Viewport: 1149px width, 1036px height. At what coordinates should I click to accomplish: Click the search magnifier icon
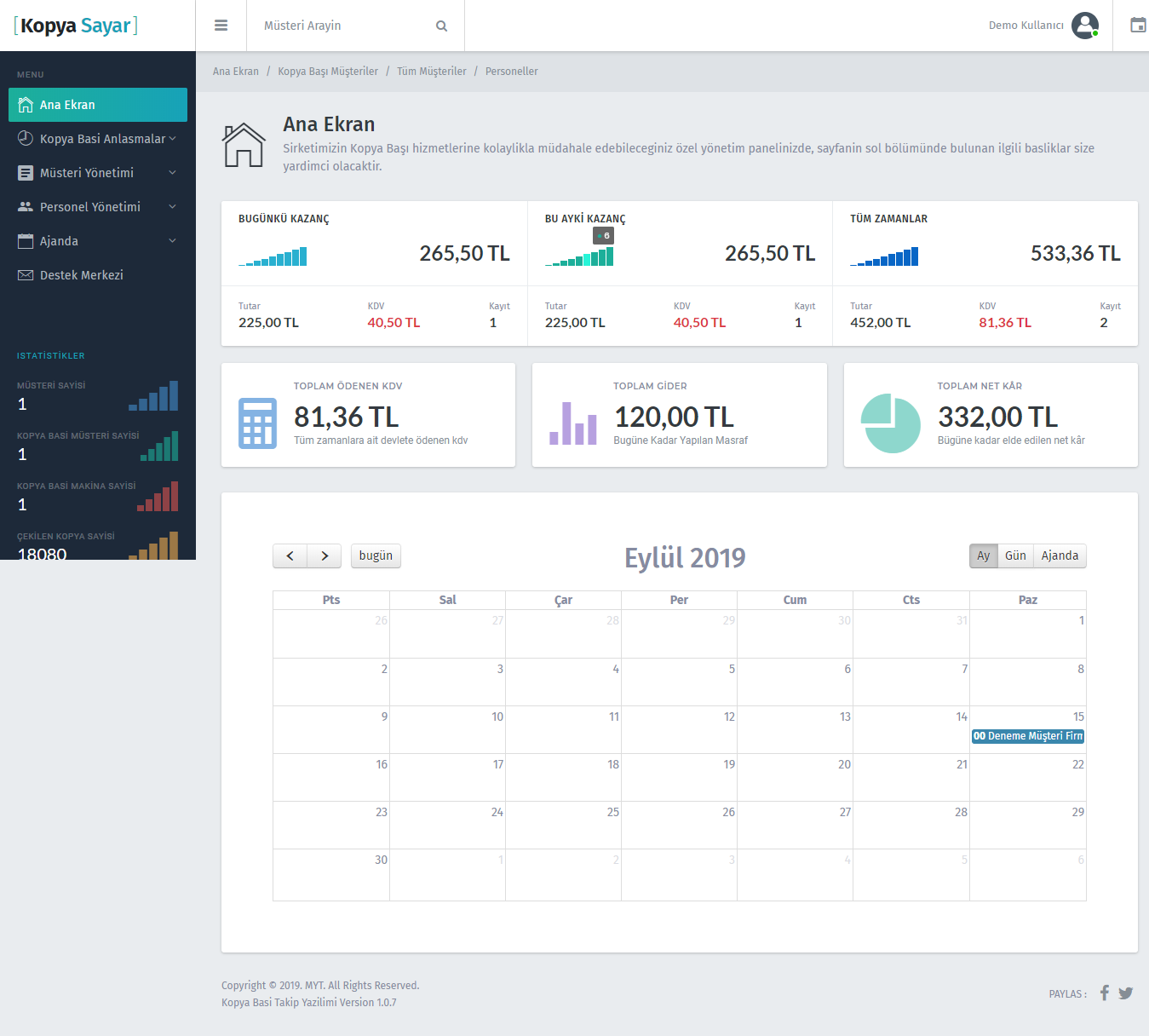441,26
